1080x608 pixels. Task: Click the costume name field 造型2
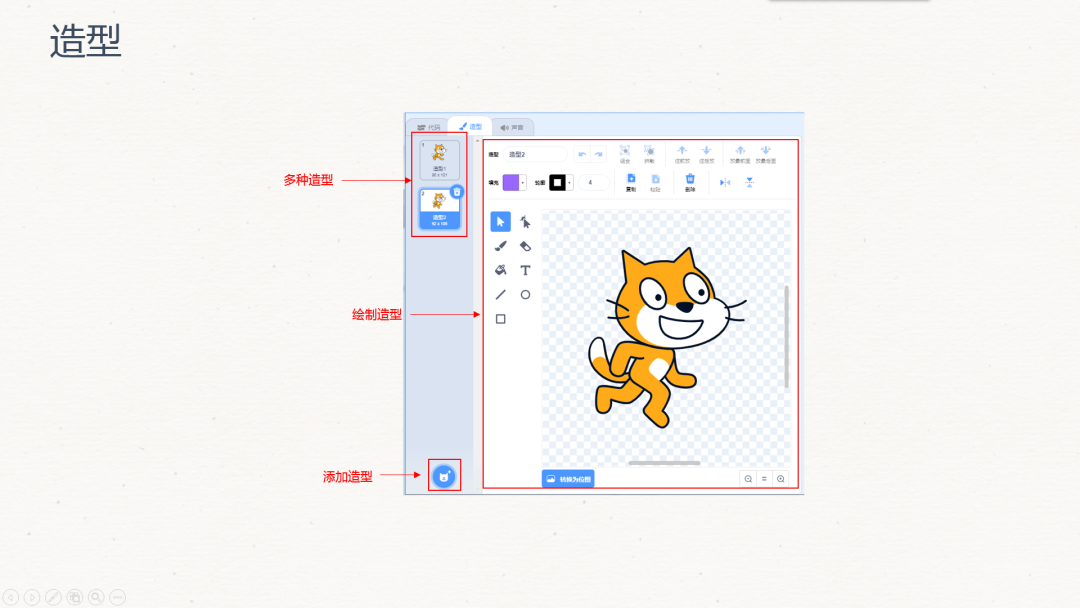534,154
